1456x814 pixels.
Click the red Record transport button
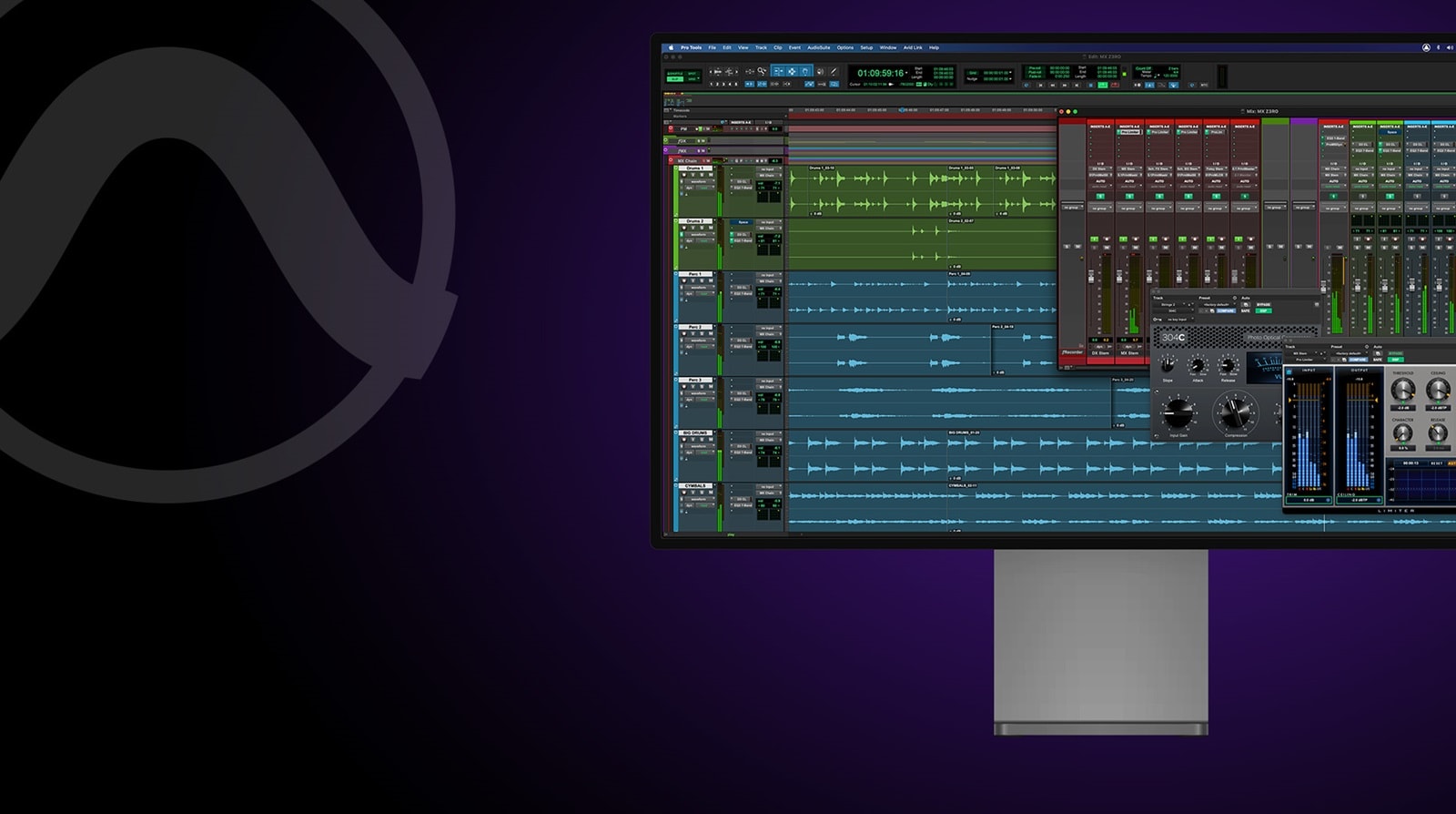point(1115,85)
